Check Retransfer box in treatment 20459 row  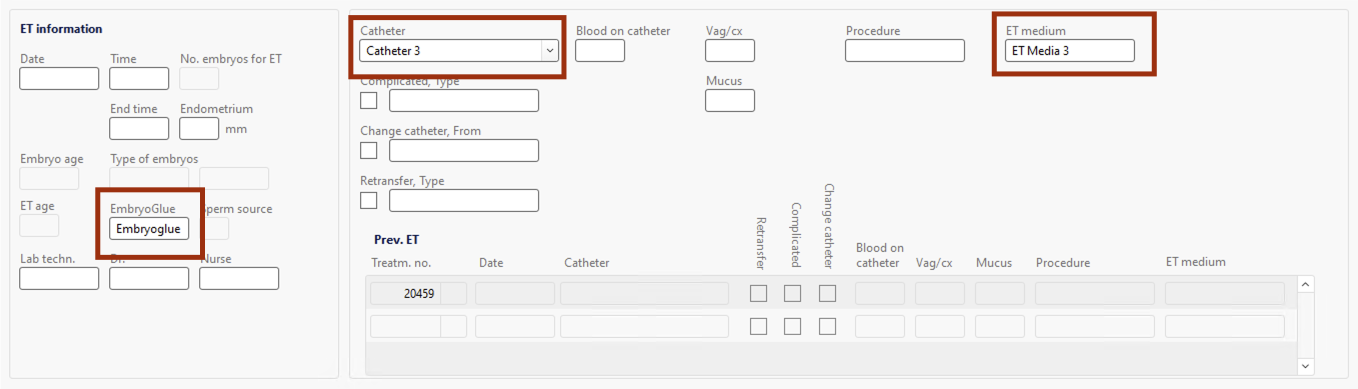coord(759,294)
